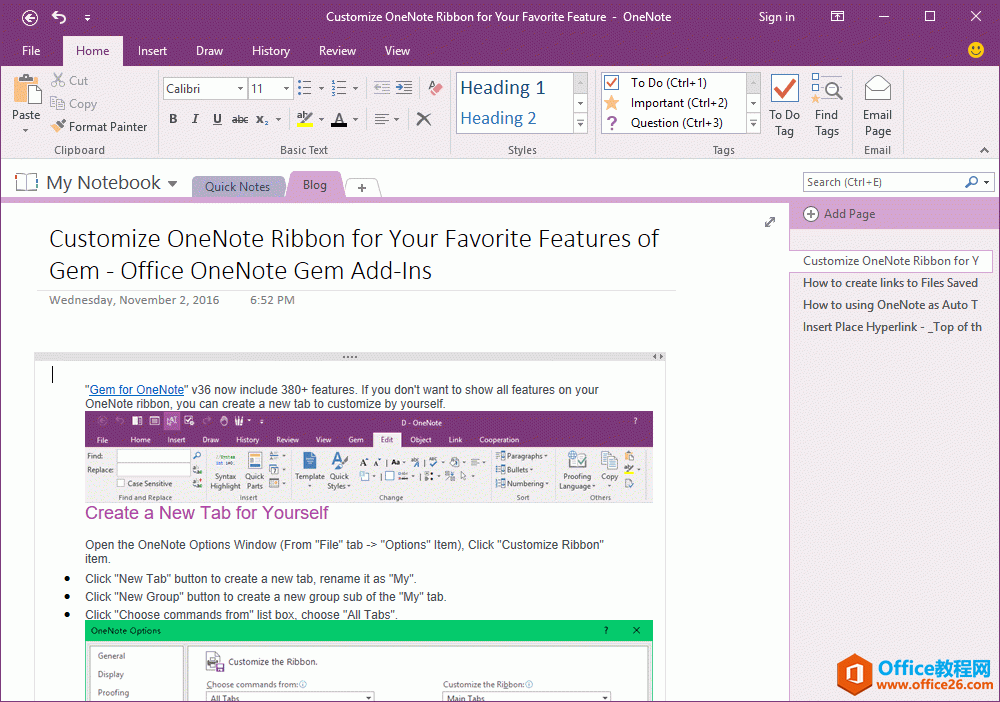Expand the subscript/superscript arrow
Image resolution: width=1000 pixels, height=702 pixels.
pos(278,119)
